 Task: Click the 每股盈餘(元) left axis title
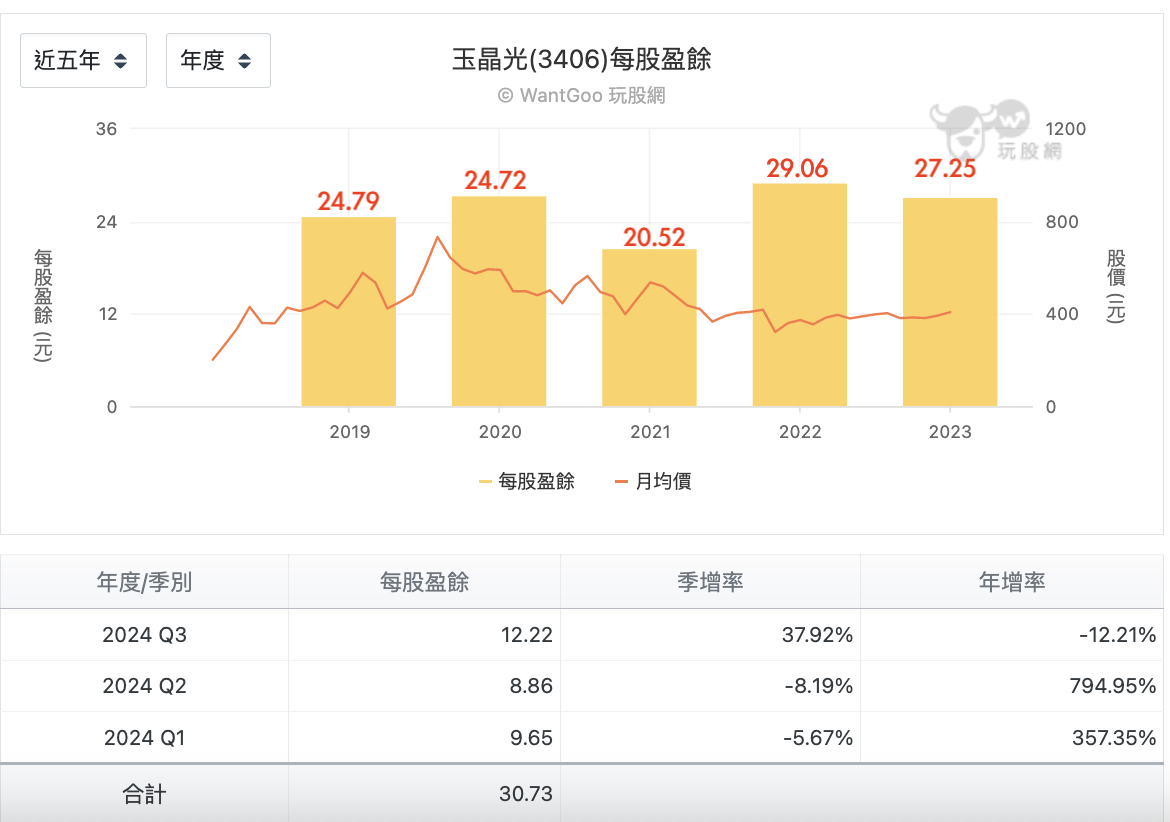[x=43, y=306]
